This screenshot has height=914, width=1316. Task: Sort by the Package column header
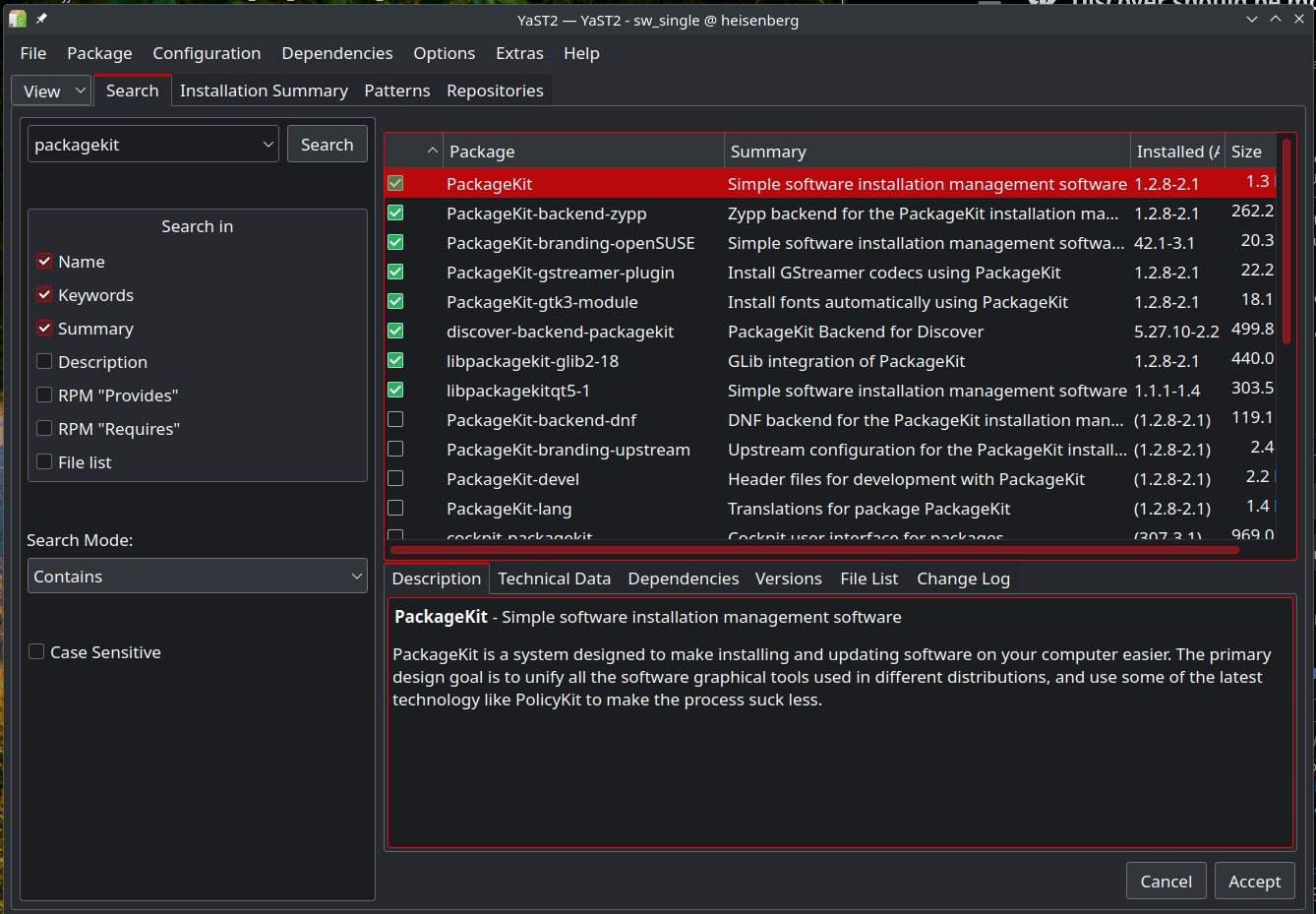[x=583, y=152]
